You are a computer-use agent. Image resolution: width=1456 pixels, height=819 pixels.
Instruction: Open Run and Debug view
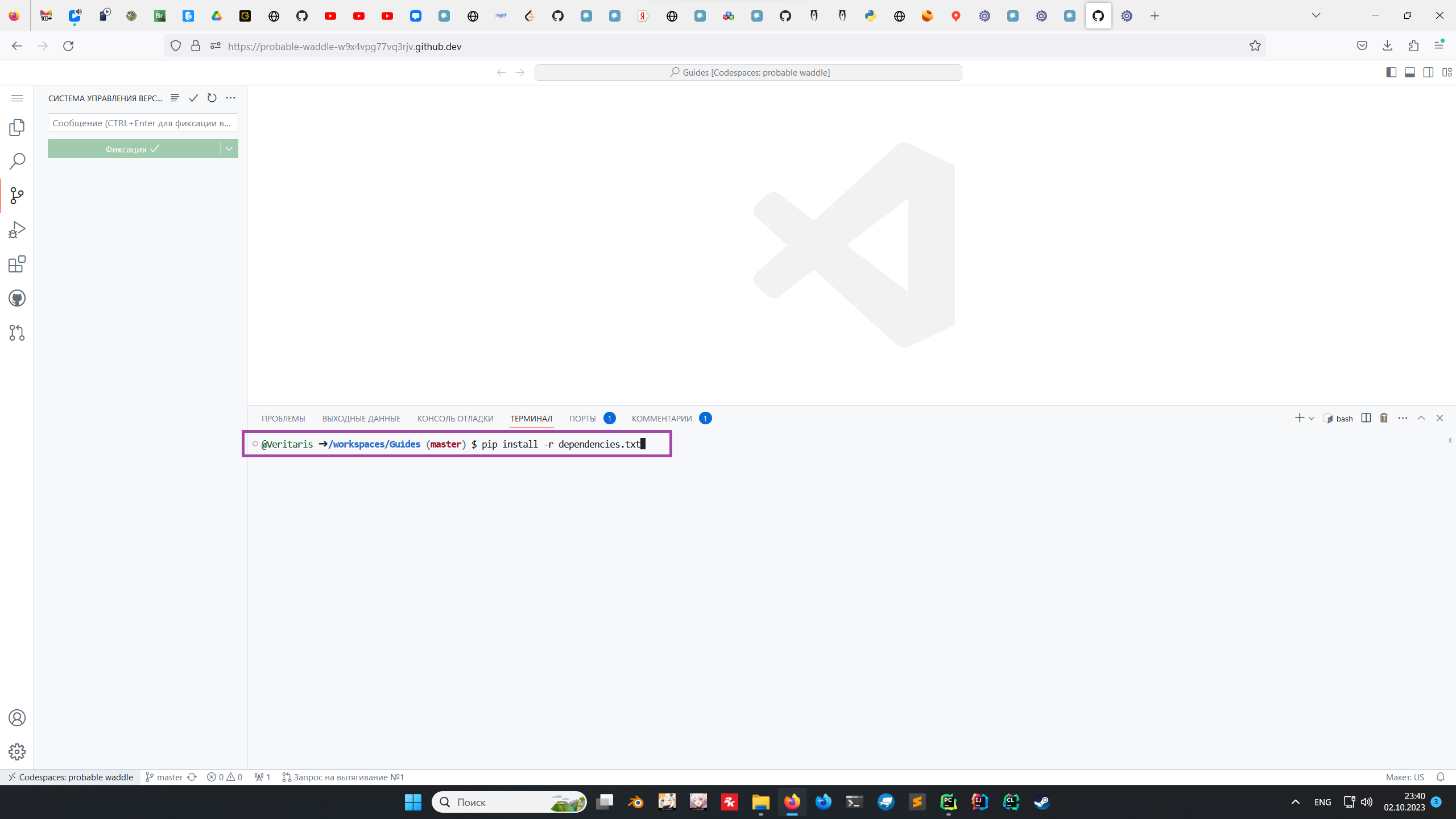click(x=17, y=230)
